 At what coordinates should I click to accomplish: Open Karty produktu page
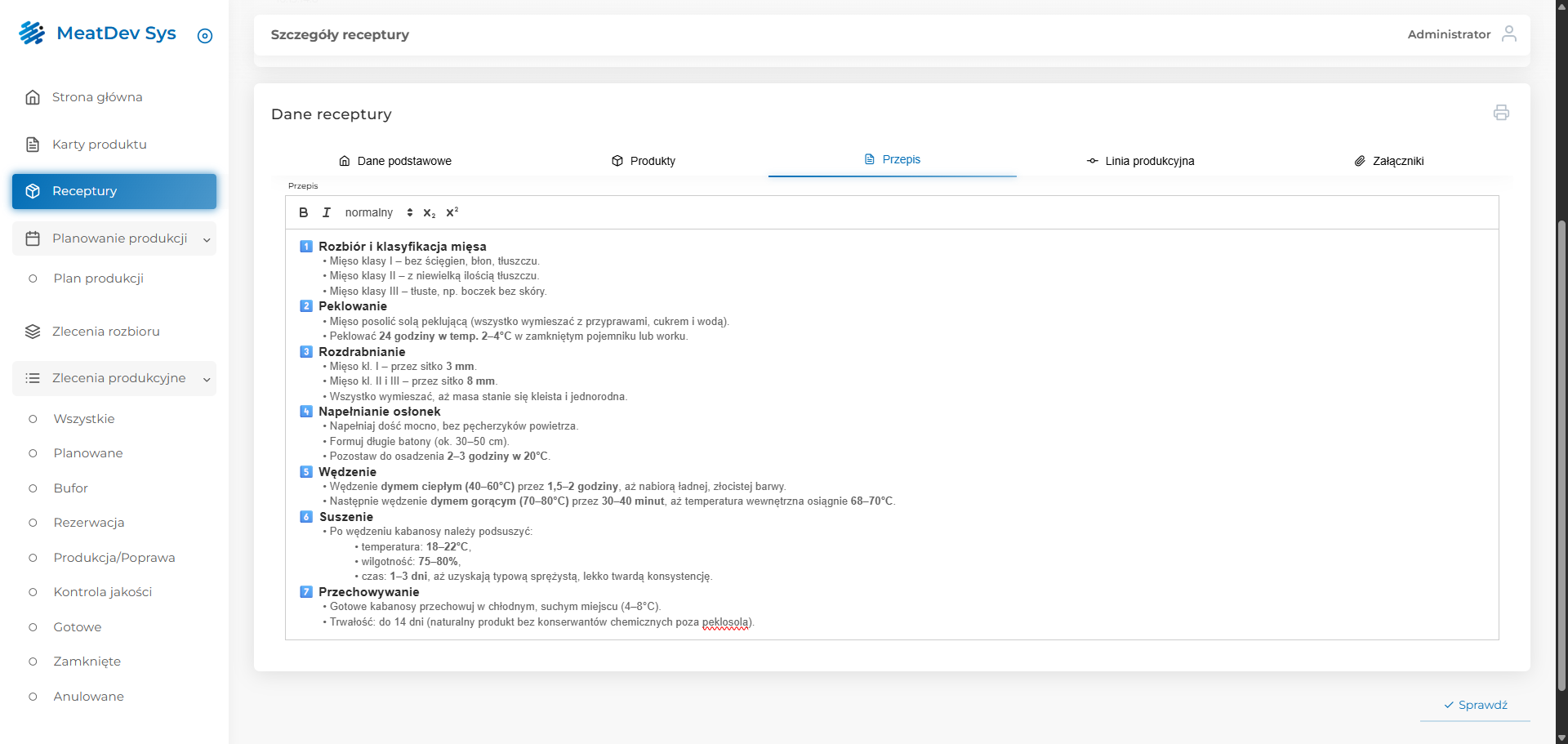click(x=99, y=145)
